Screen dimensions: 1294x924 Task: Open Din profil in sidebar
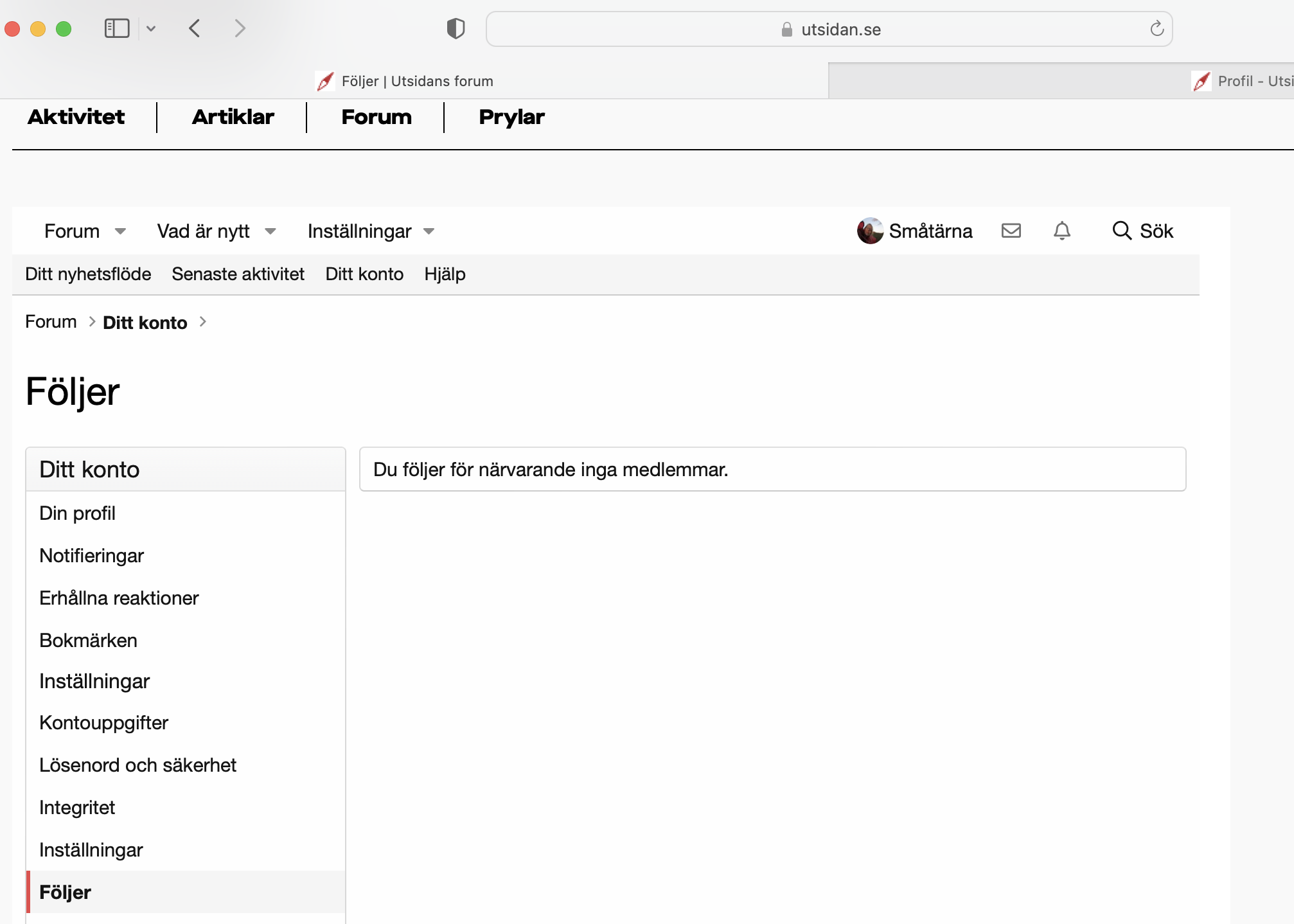[x=77, y=513]
